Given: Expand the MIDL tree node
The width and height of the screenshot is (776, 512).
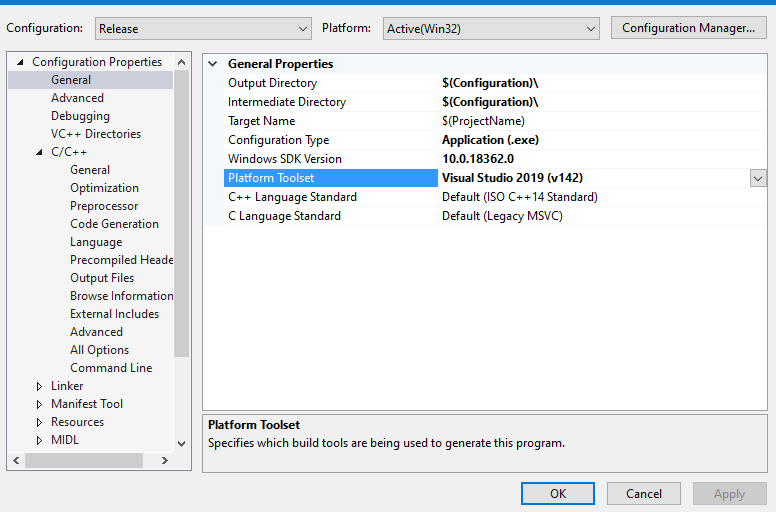Looking at the screenshot, I should (39, 440).
